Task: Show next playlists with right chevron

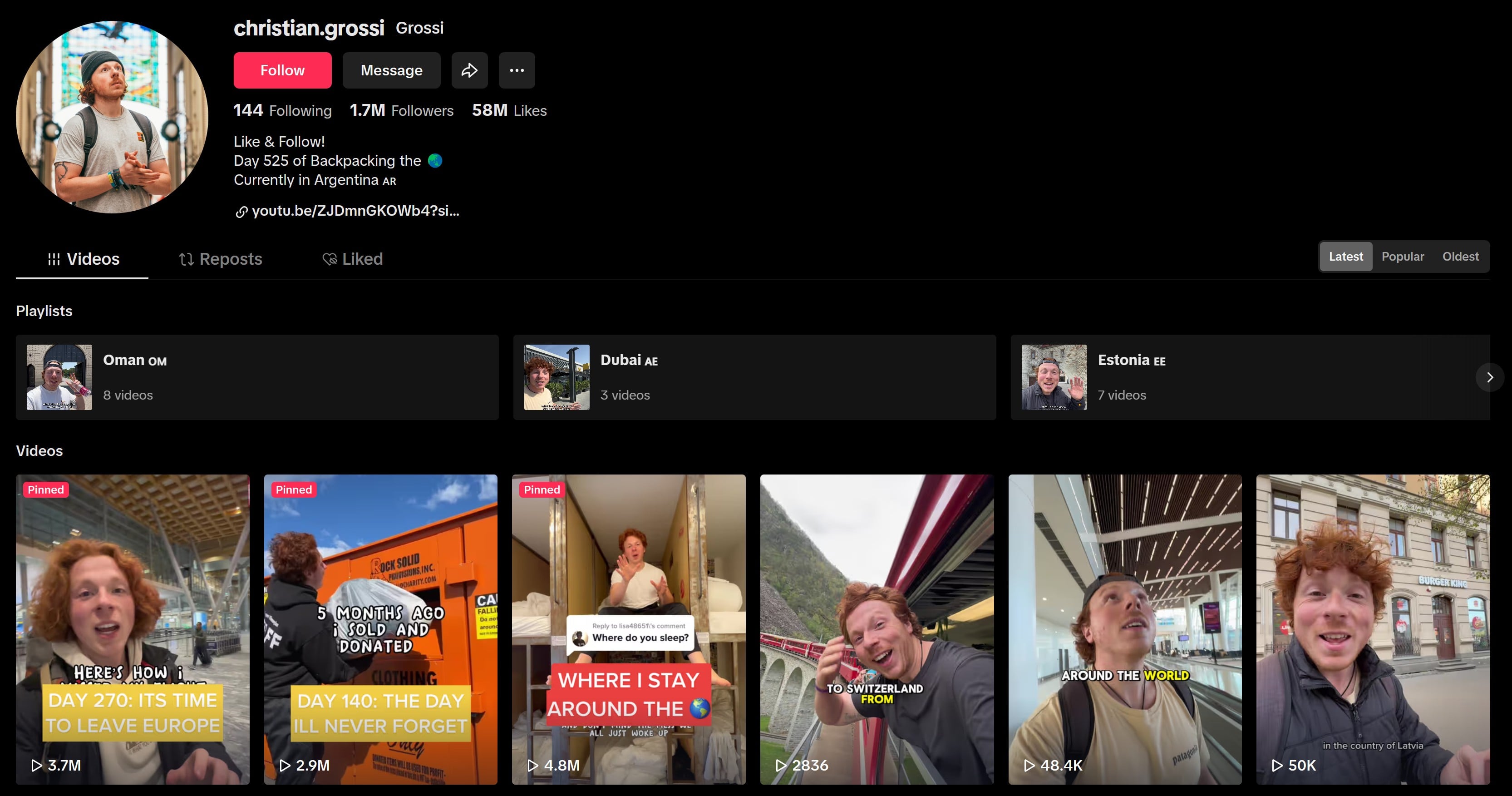Action: [x=1489, y=377]
